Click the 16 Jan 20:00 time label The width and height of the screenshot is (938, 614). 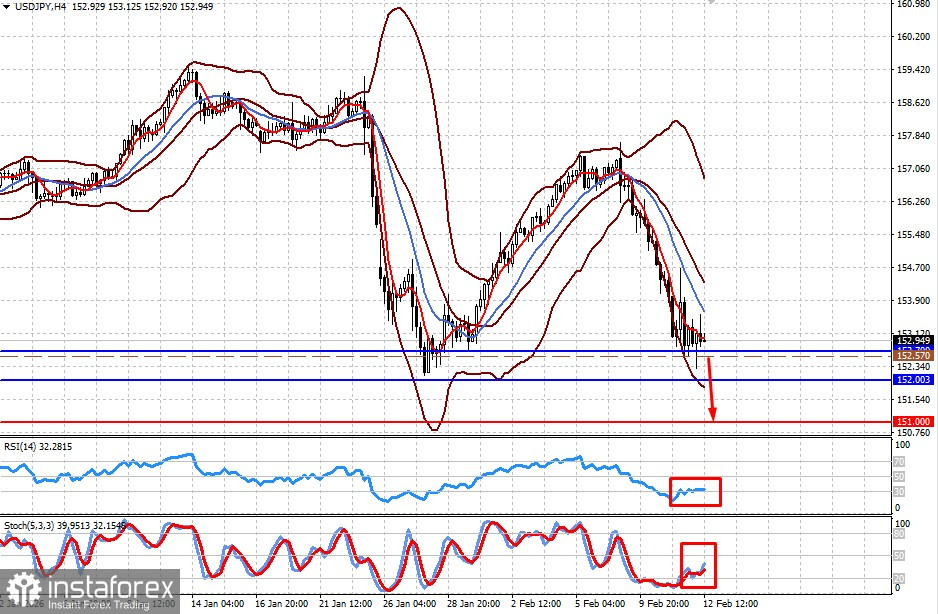(x=281, y=603)
